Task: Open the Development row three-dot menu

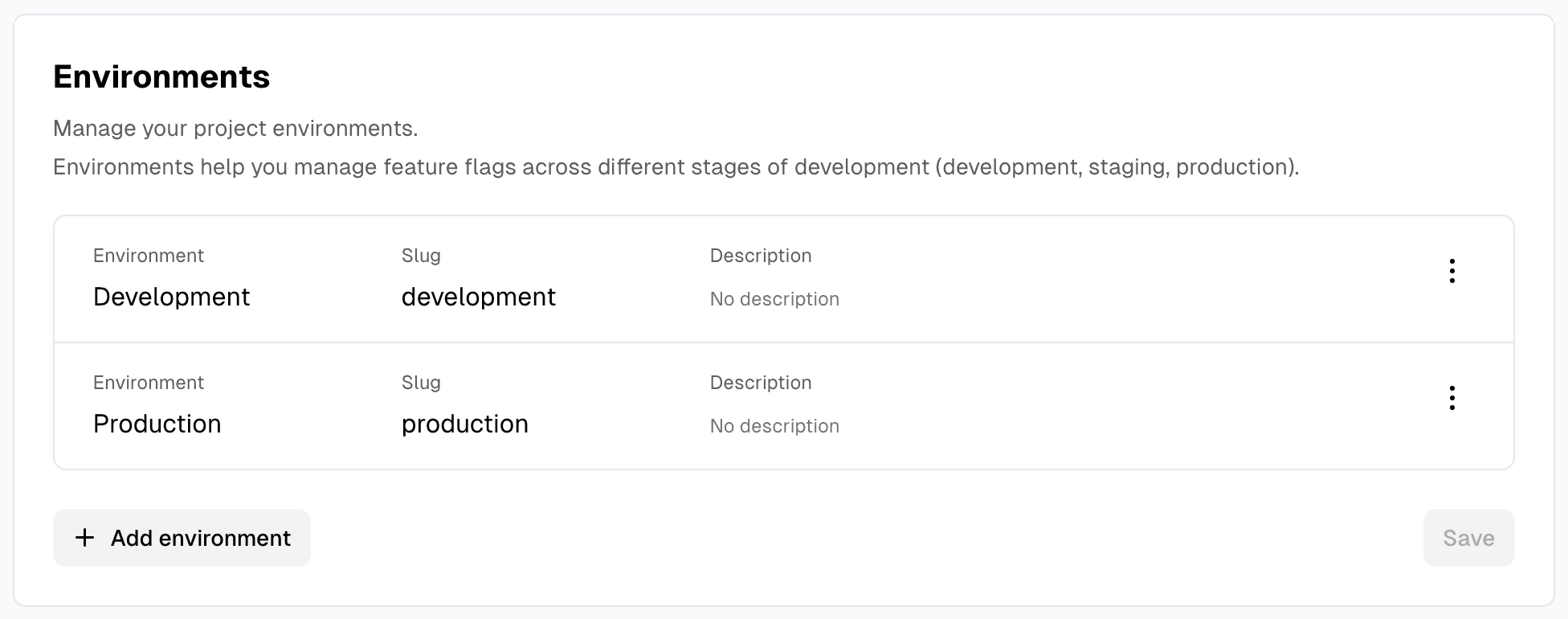Action: tap(1452, 271)
